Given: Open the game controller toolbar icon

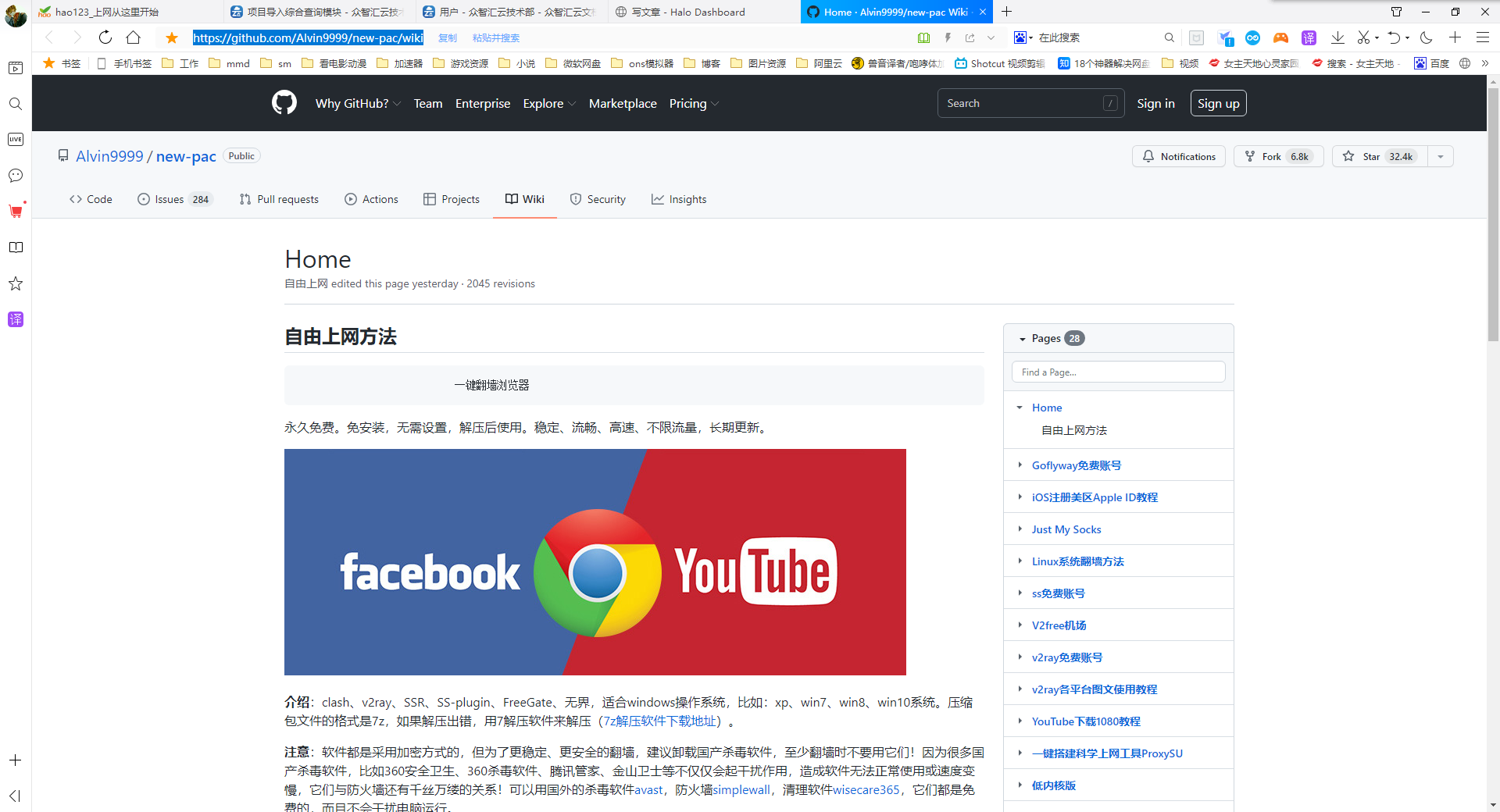Looking at the screenshot, I should click(x=1280, y=37).
